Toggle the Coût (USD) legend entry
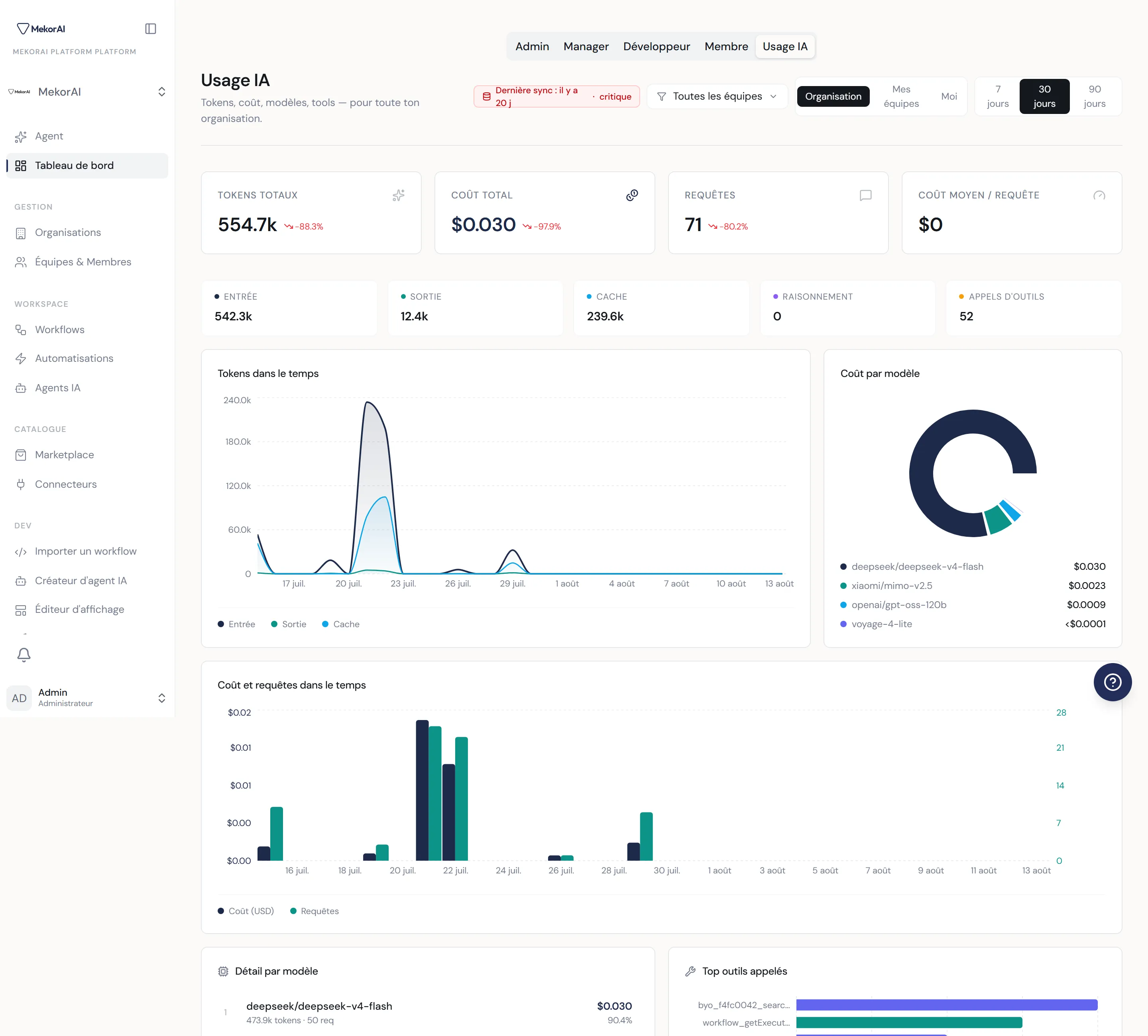 [246, 911]
